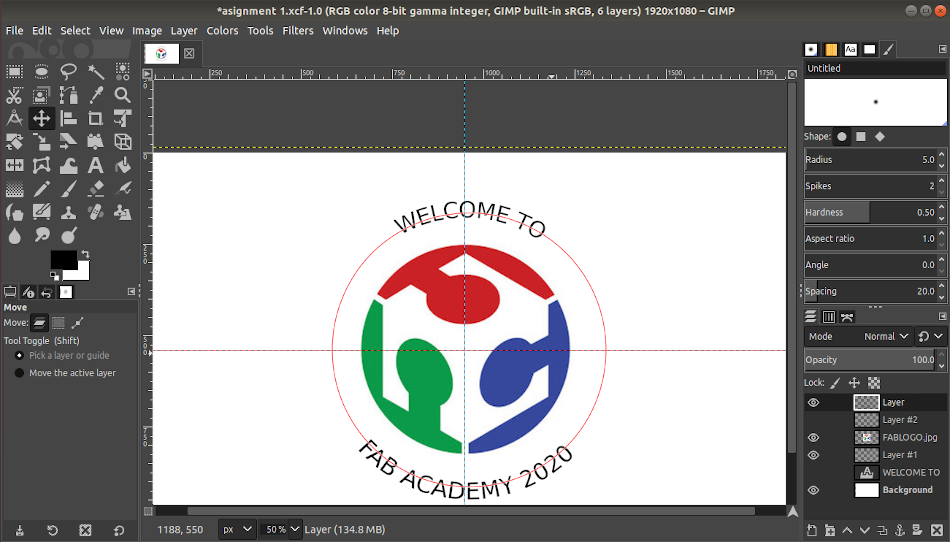Image resolution: width=950 pixels, height=542 pixels.
Task: Set move target to path
Action: pyautogui.click(x=78, y=323)
